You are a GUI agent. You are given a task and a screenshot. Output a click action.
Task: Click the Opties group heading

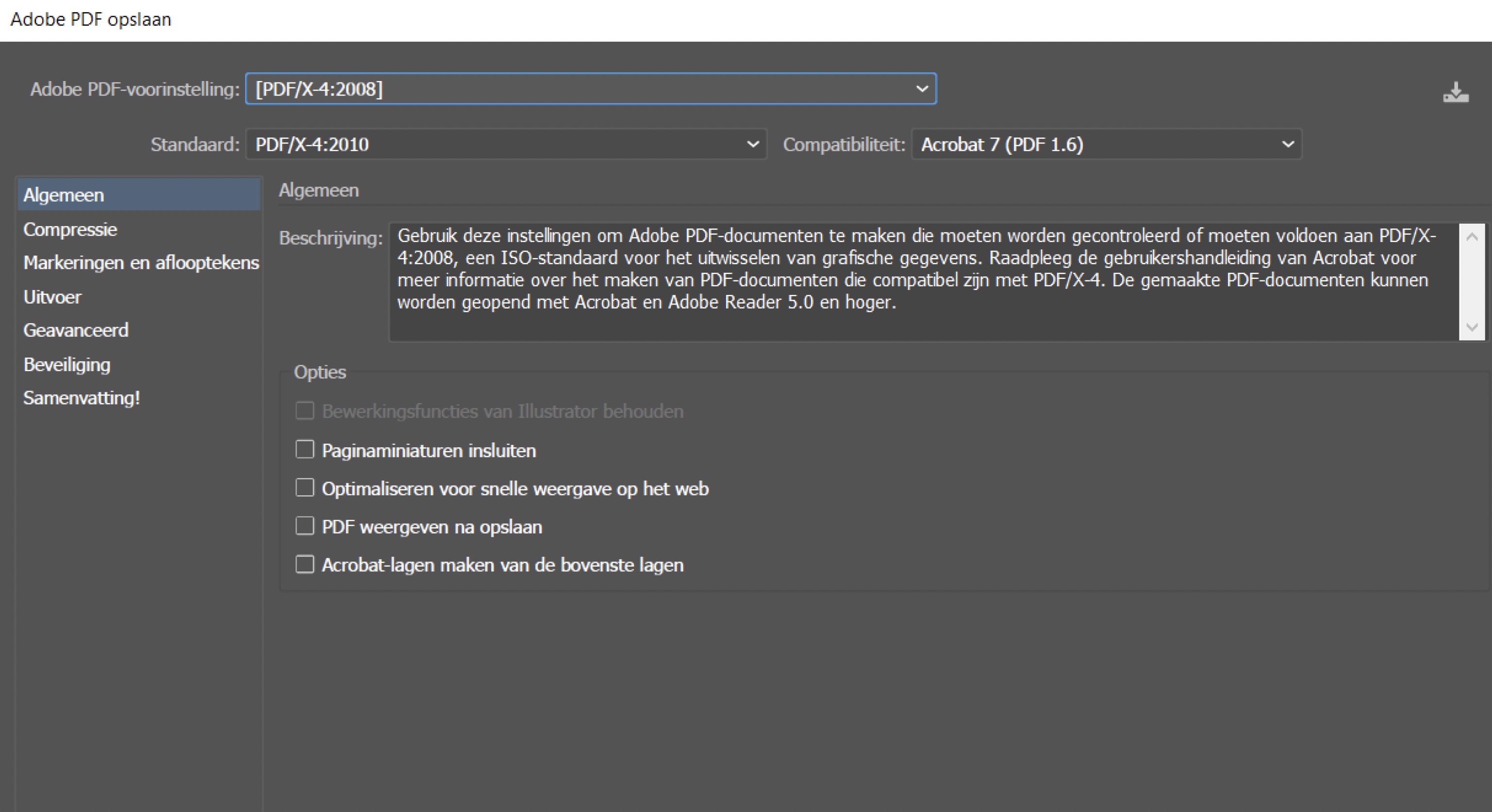point(320,372)
